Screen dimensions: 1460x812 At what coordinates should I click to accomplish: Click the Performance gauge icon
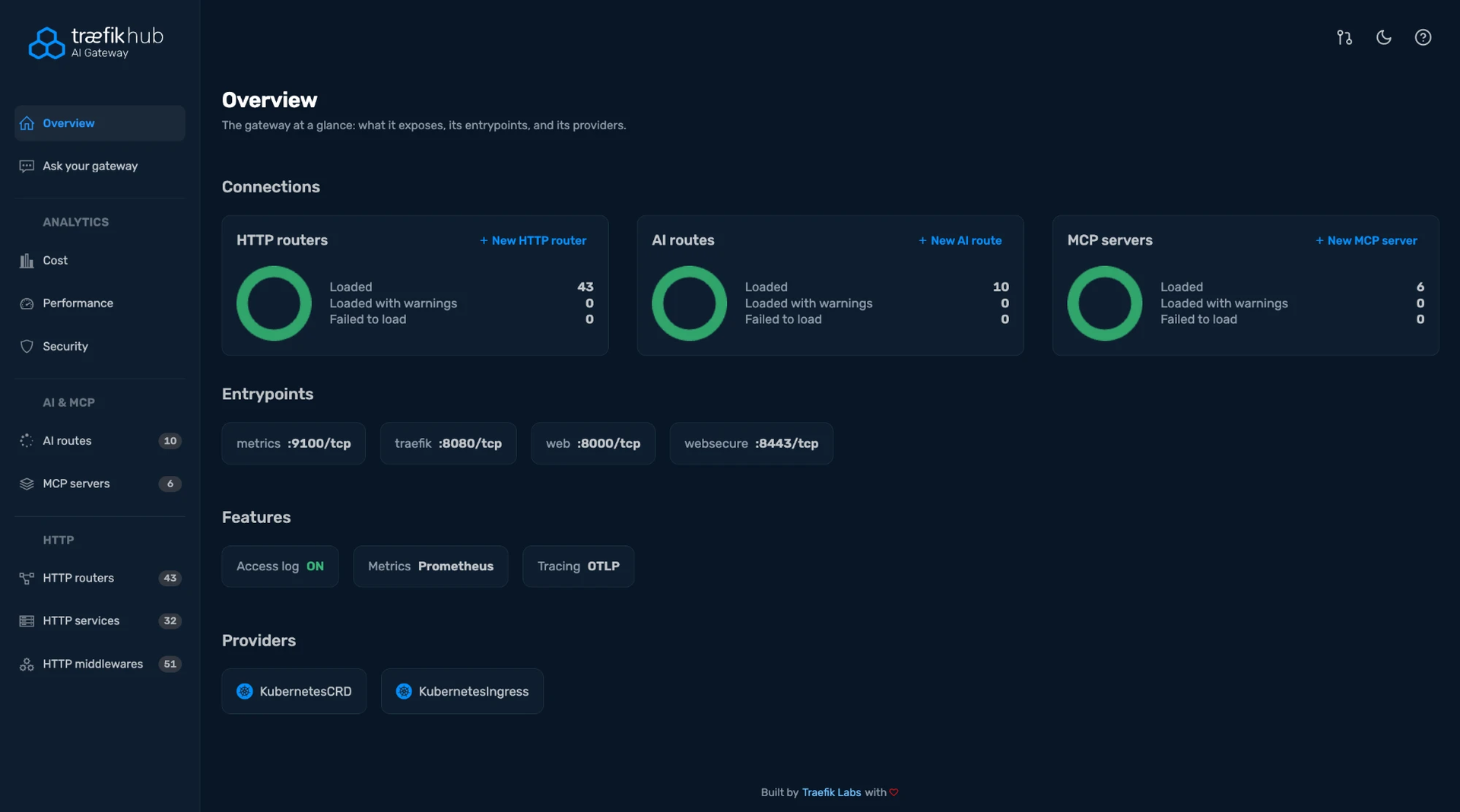(27, 303)
